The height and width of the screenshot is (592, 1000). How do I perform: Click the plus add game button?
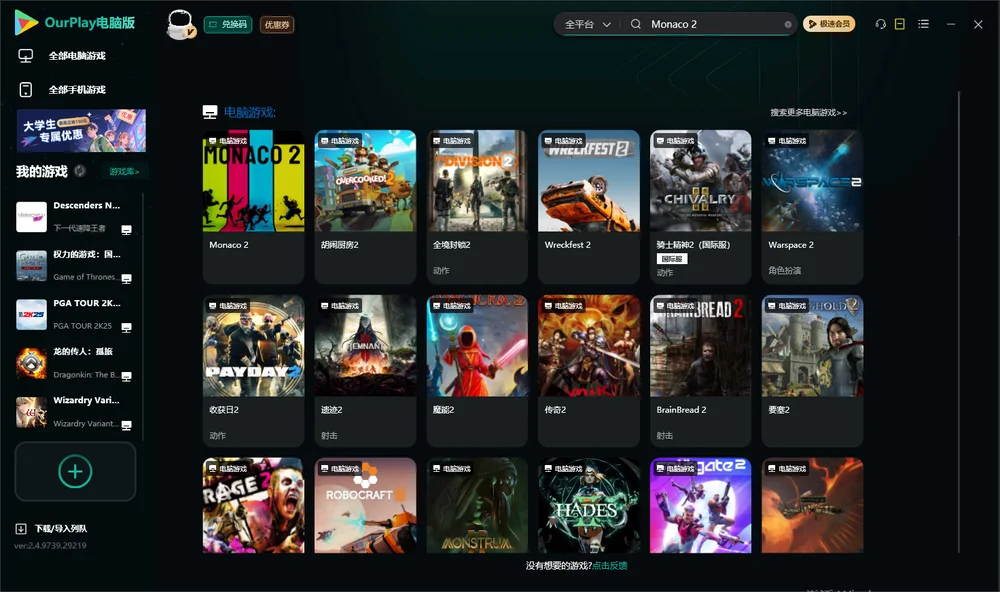point(75,471)
